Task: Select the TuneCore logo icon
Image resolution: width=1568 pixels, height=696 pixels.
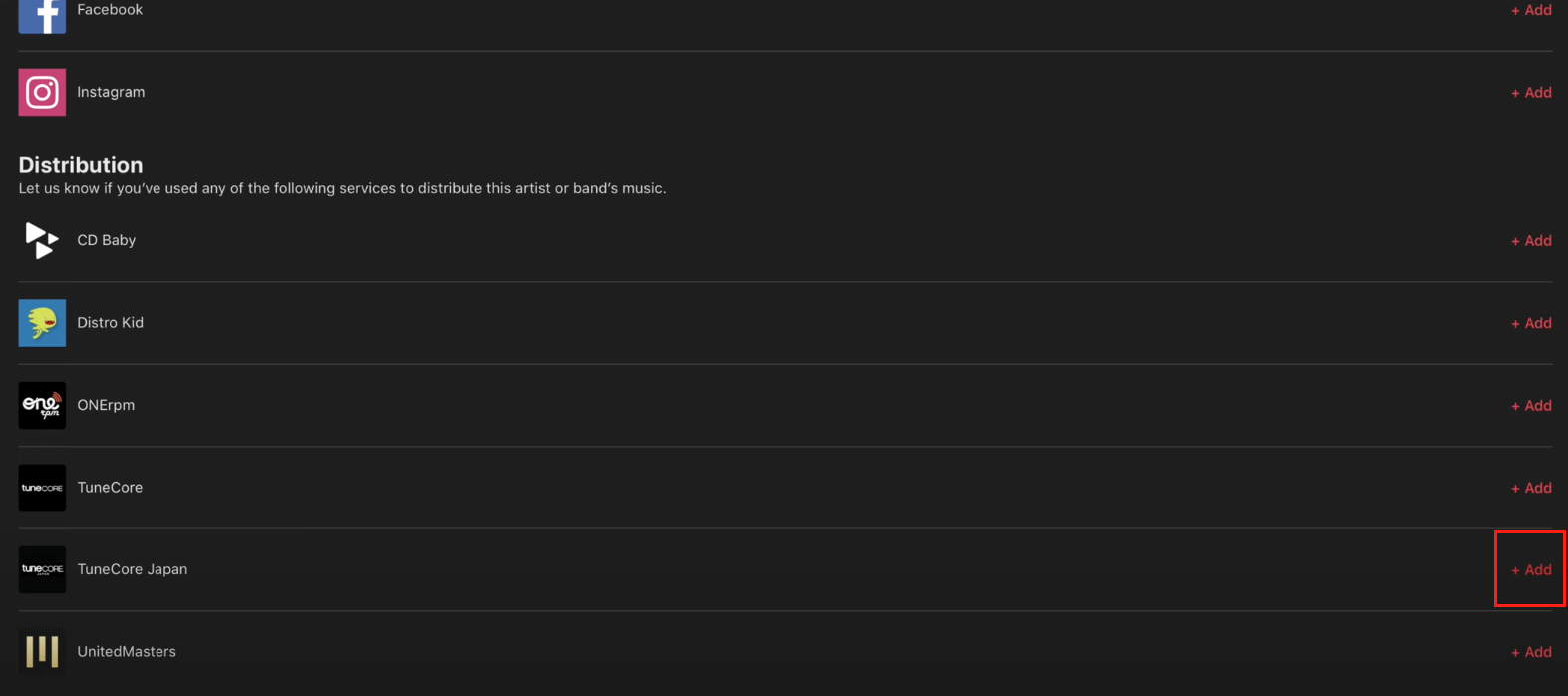Action: (42, 488)
